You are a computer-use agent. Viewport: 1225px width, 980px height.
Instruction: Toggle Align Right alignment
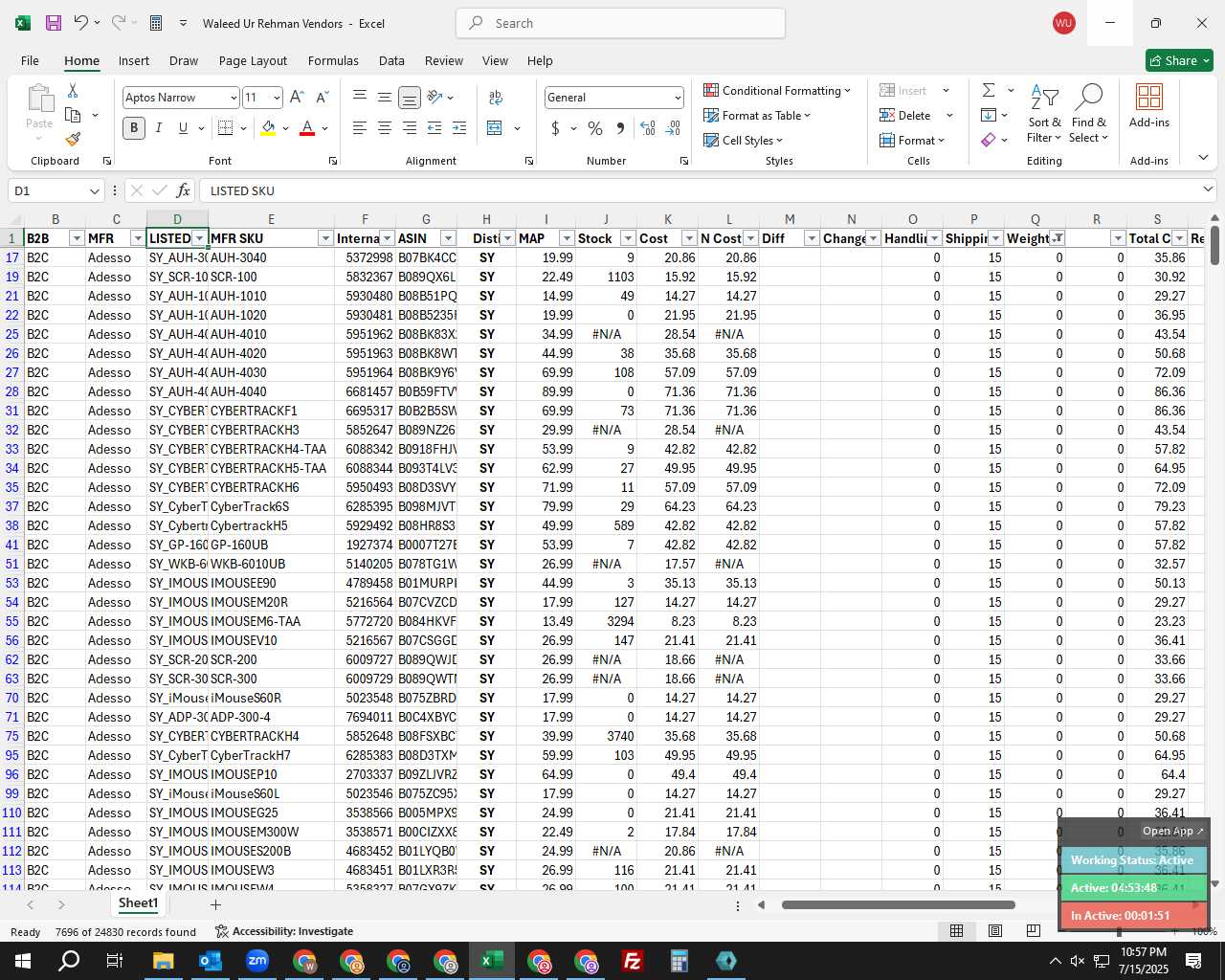coord(410,127)
